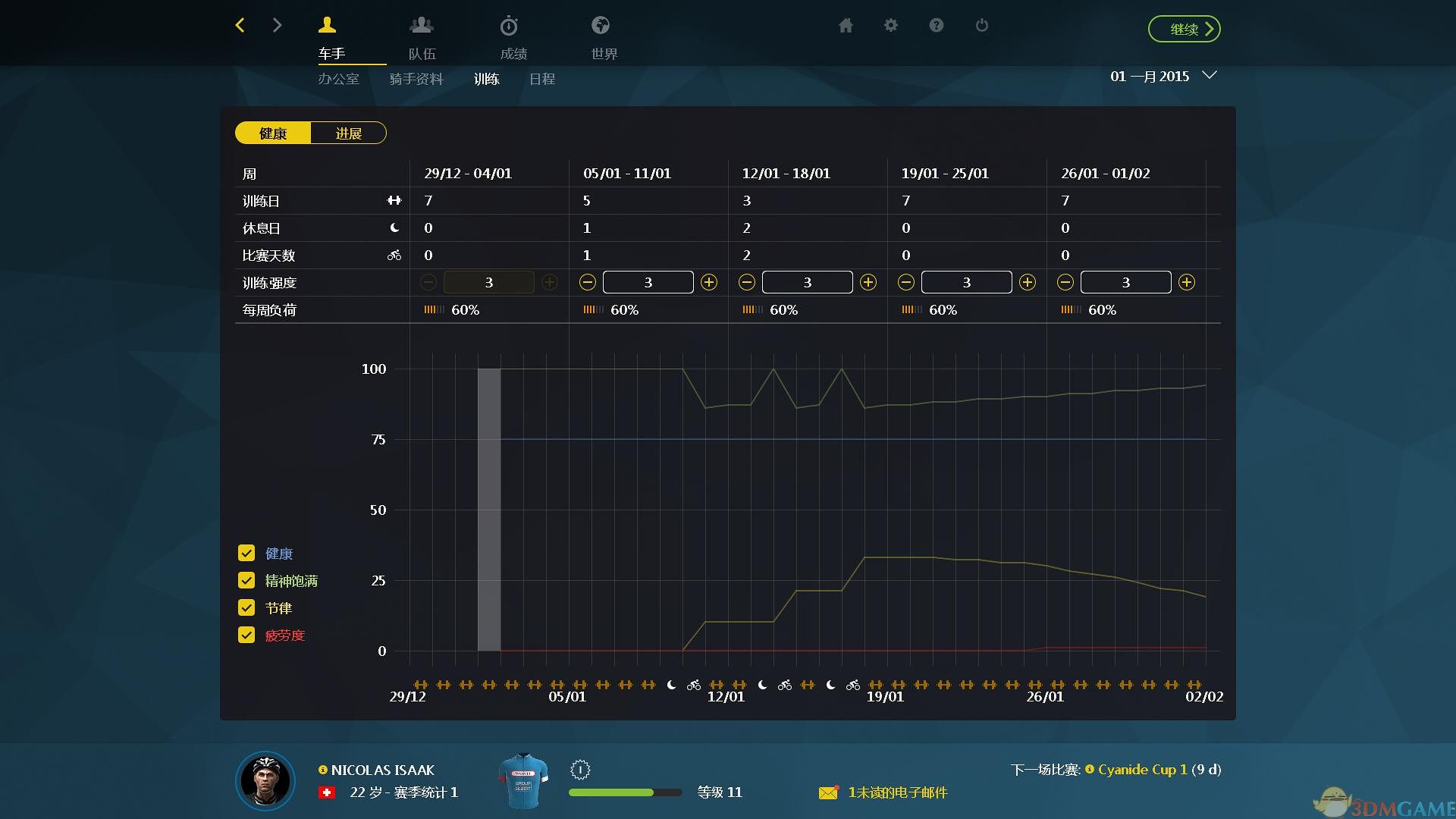Click the intensity field for week 12/01 - 18/01

[807, 283]
